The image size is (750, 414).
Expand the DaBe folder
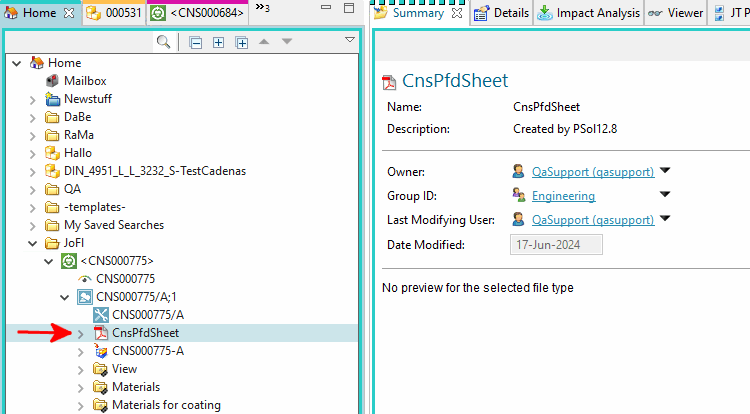tap(33, 118)
